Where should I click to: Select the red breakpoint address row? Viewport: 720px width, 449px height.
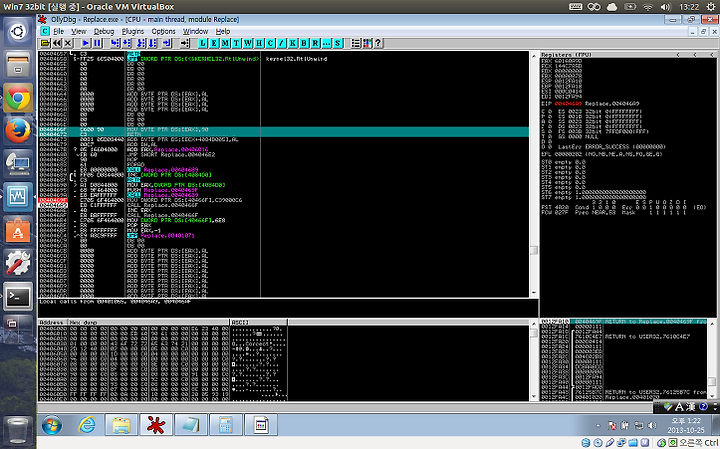[53, 200]
